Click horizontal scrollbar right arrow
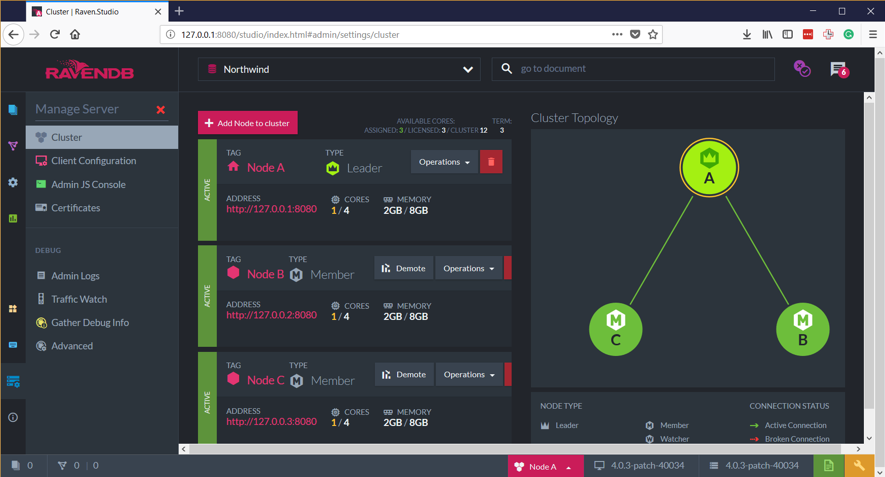 tap(858, 449)
